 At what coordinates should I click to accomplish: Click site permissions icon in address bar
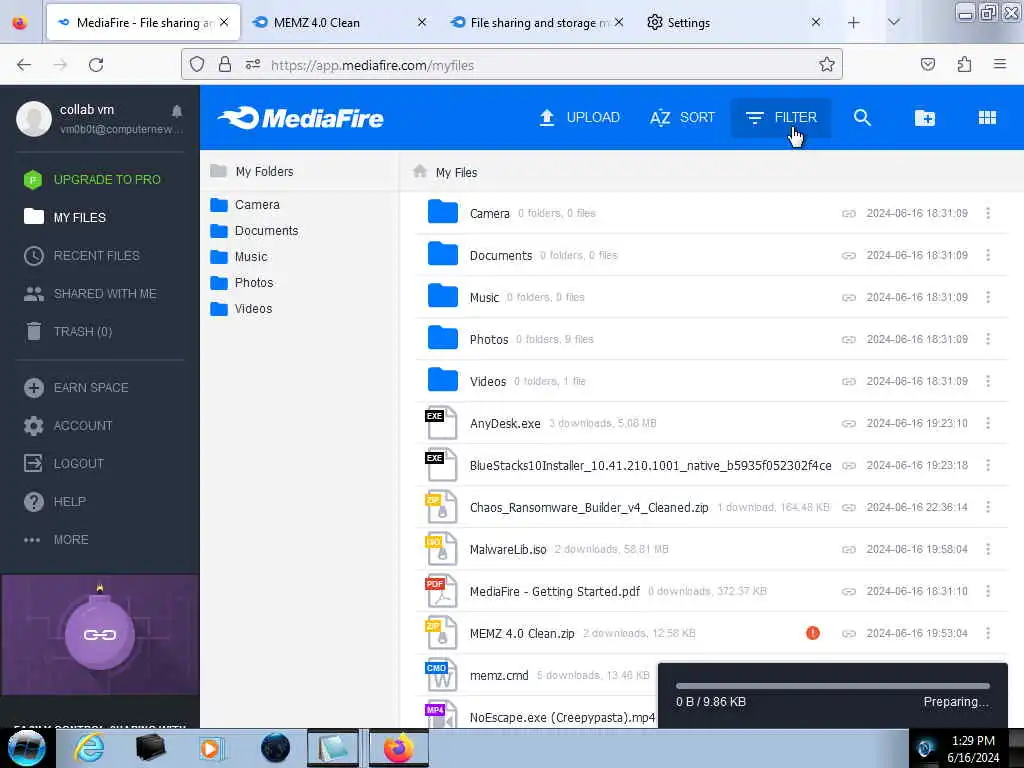(x=253, y=64)
